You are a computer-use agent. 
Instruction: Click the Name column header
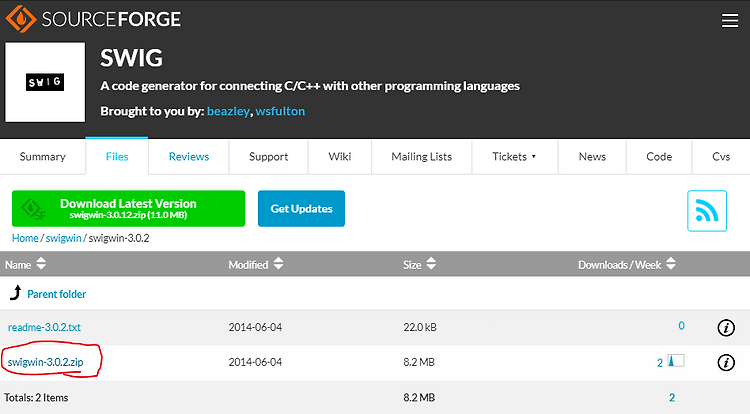[18, 265]
